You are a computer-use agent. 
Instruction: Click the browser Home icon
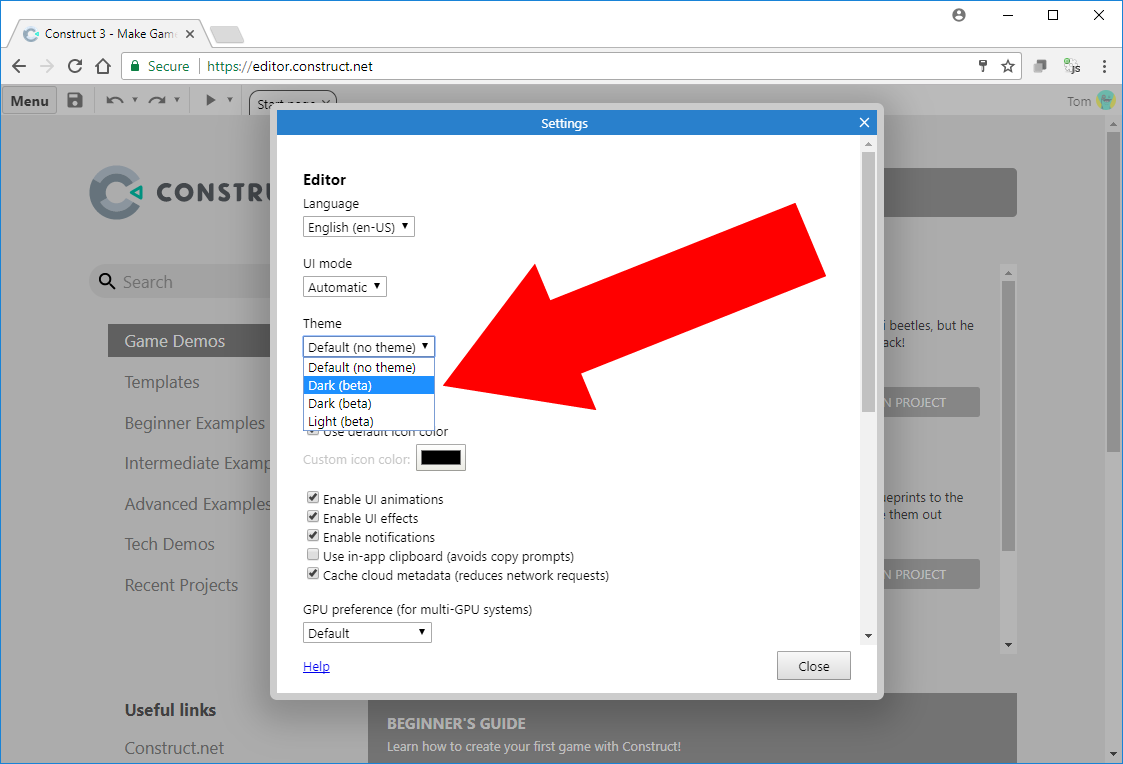(x=103, y=66)
